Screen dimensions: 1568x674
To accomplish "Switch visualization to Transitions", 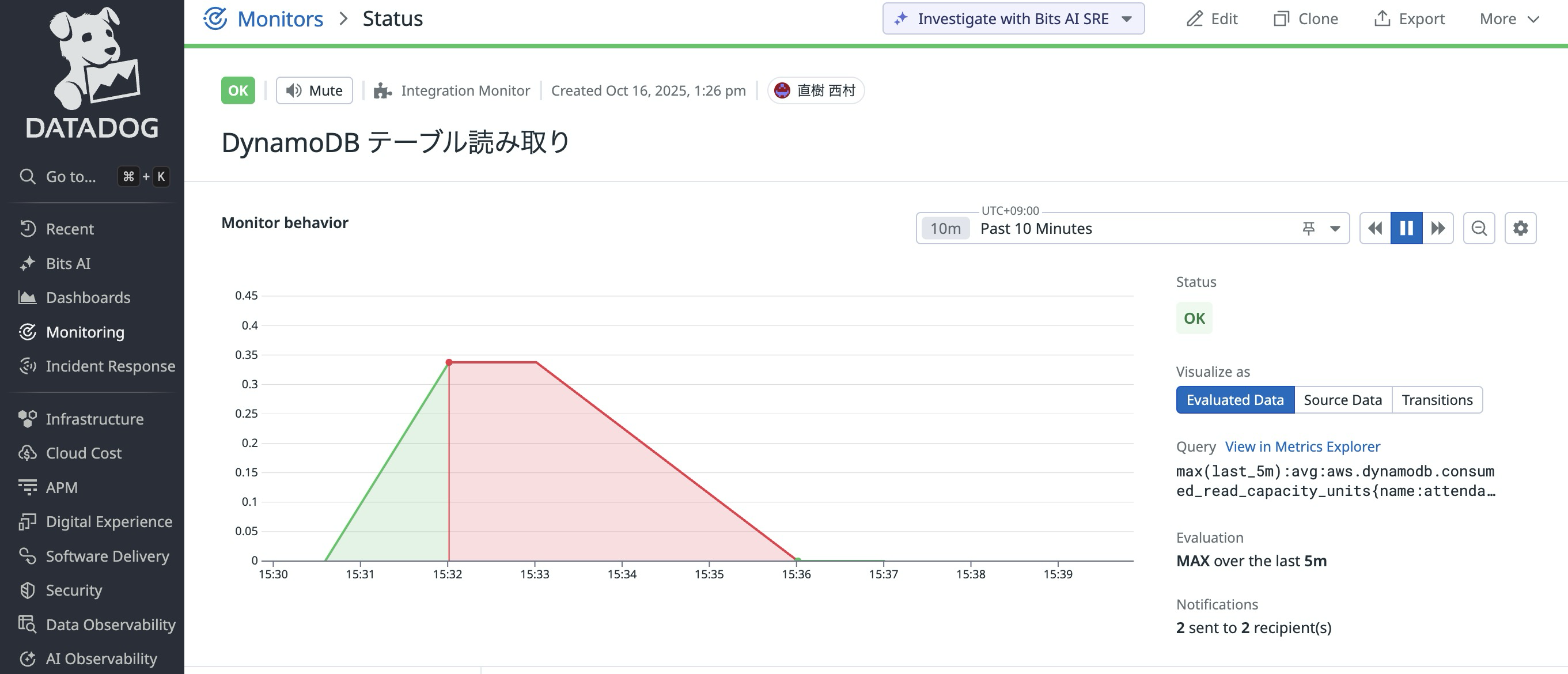I will (x=1437, y=399).
